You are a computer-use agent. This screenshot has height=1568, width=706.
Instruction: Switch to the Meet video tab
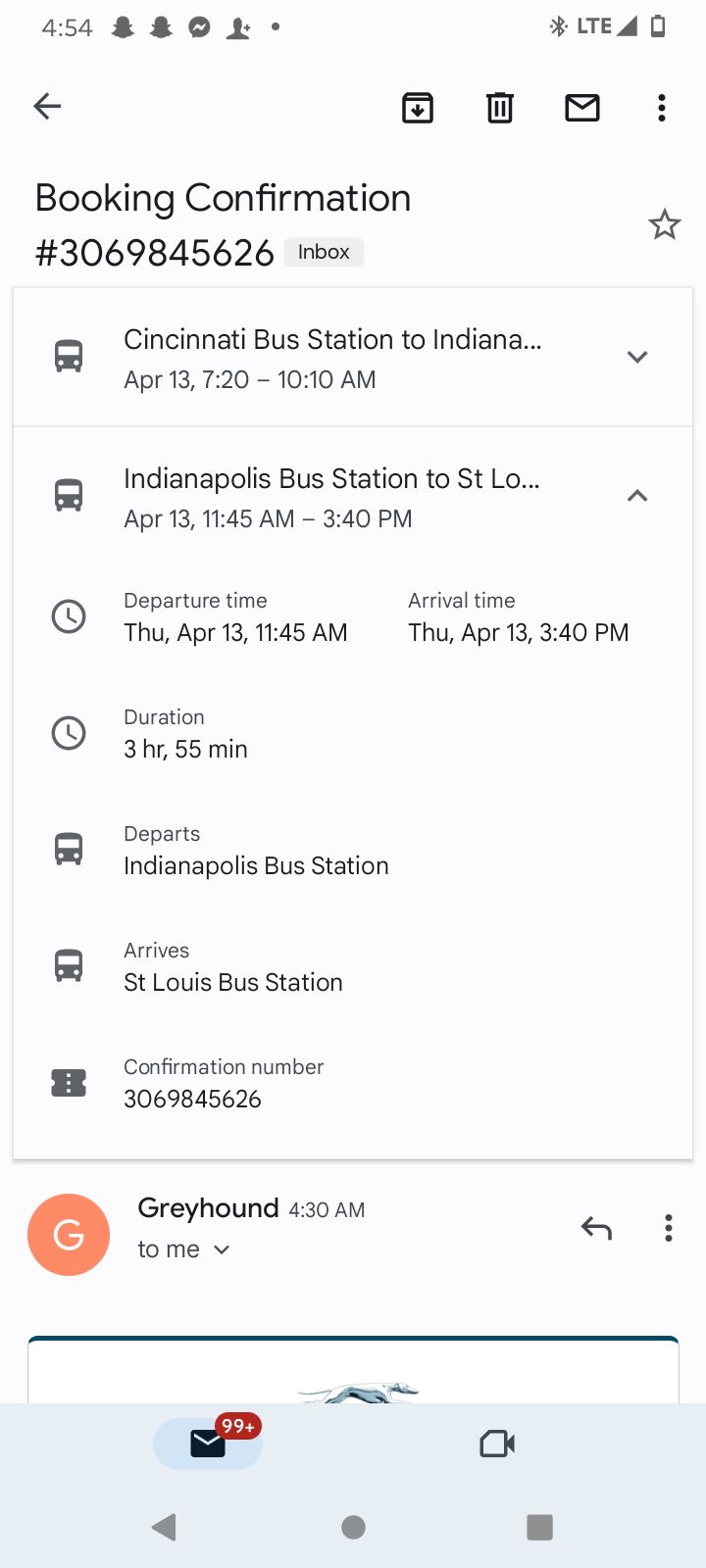(497, 1444)
